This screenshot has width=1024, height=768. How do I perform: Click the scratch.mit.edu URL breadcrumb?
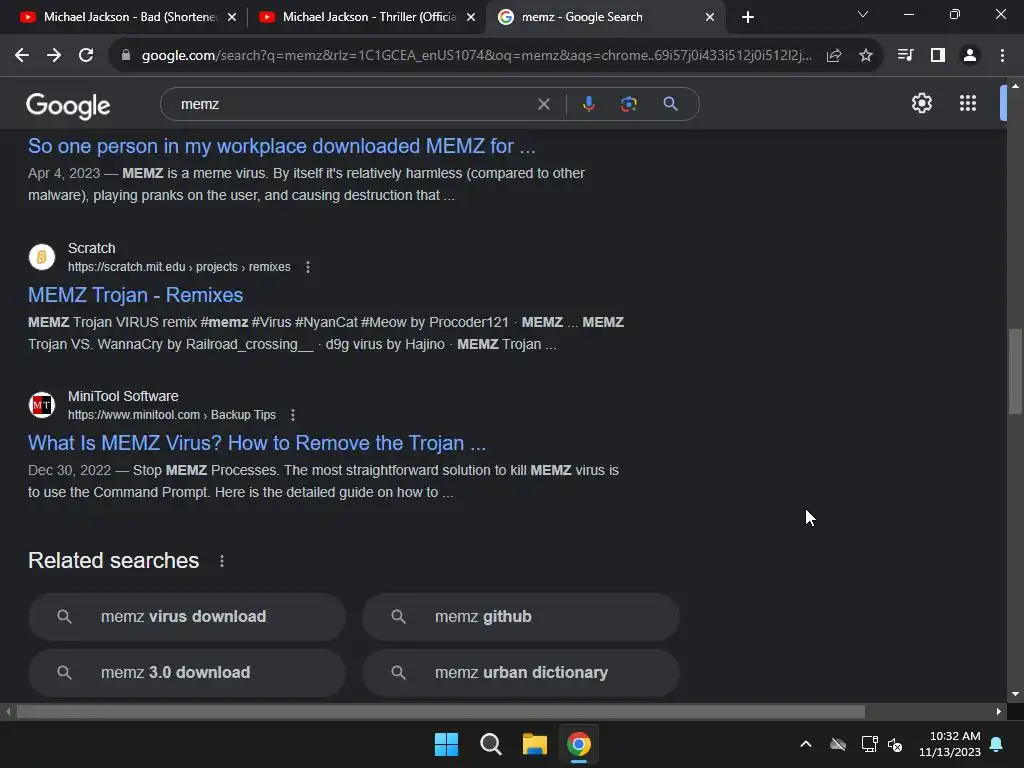(x=179, y=267)
